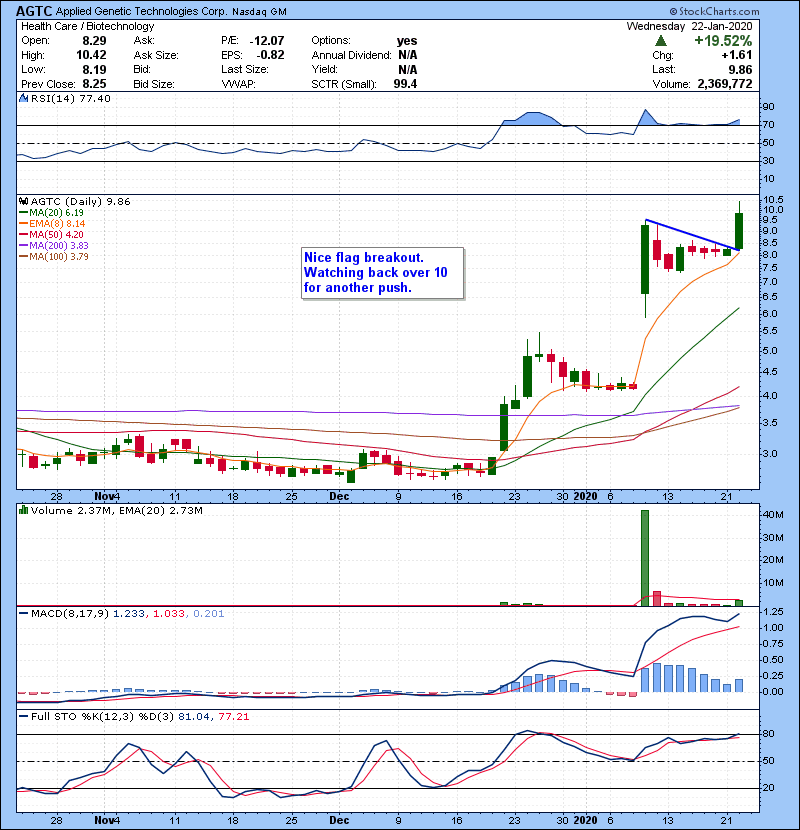Click the Volume 2.37M, EMA(20) 2.73M label
This screenshot has height=830, width=800.
tap(116, 510)
